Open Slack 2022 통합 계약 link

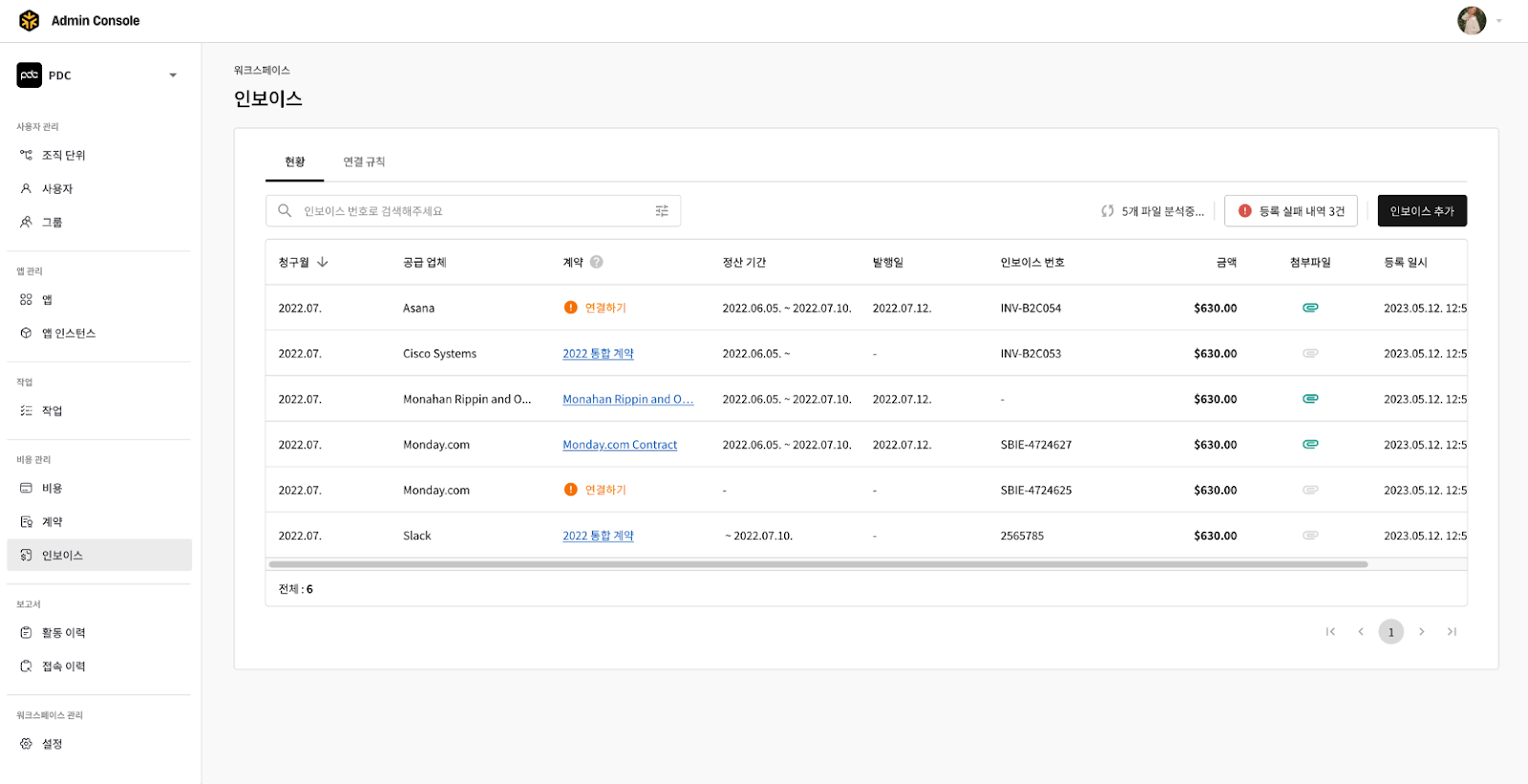coord(598,536)
